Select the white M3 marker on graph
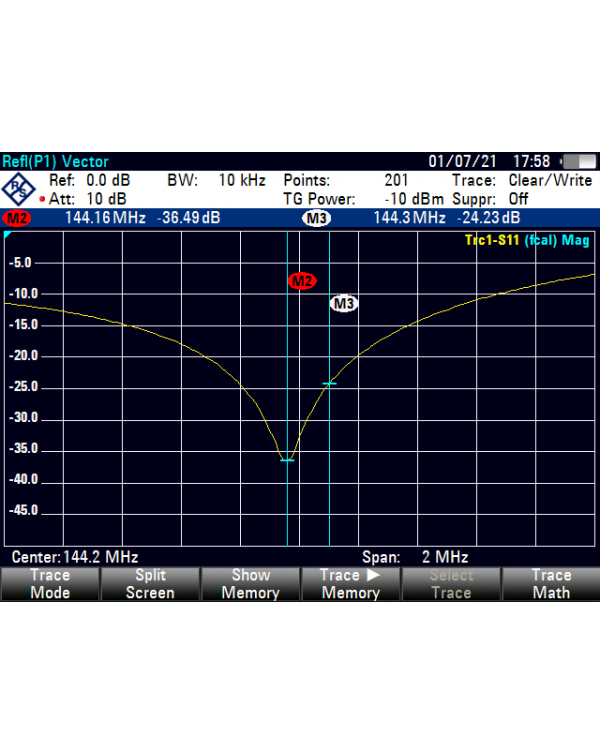Screen dimensions: 600x755 344,303
